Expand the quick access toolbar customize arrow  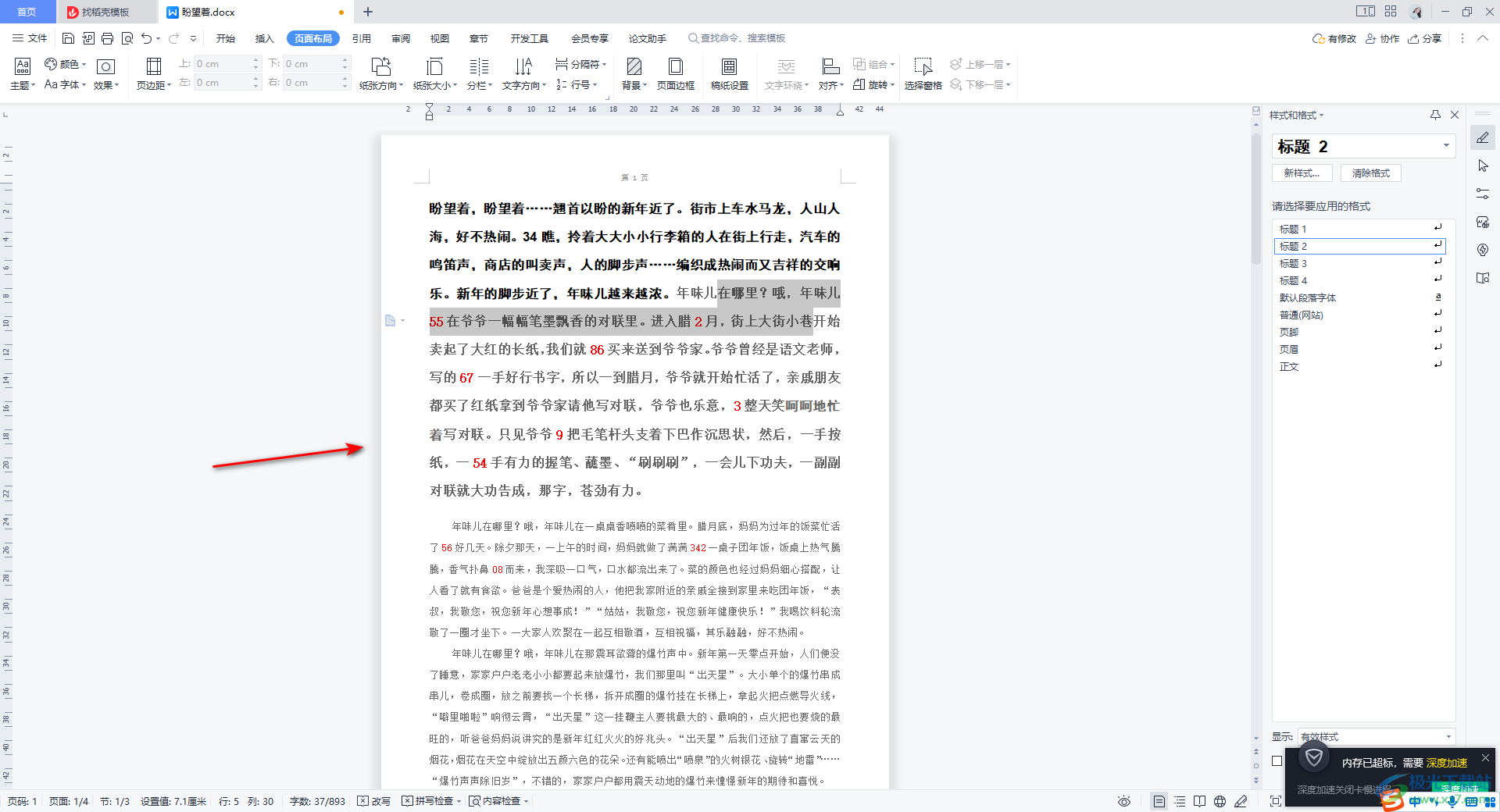coord(193,38)
